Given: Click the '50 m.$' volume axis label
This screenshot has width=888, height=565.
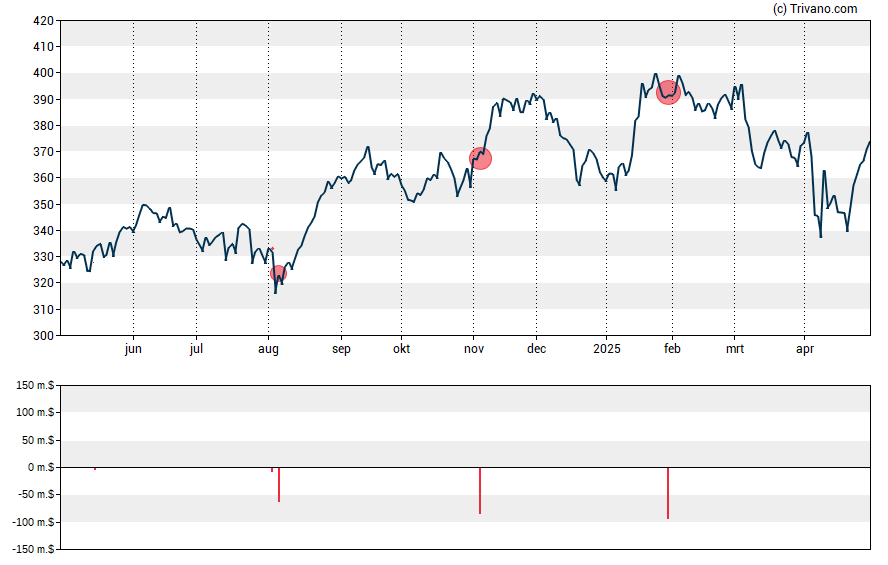Looking at the screenshot, I should pos(38,440).
